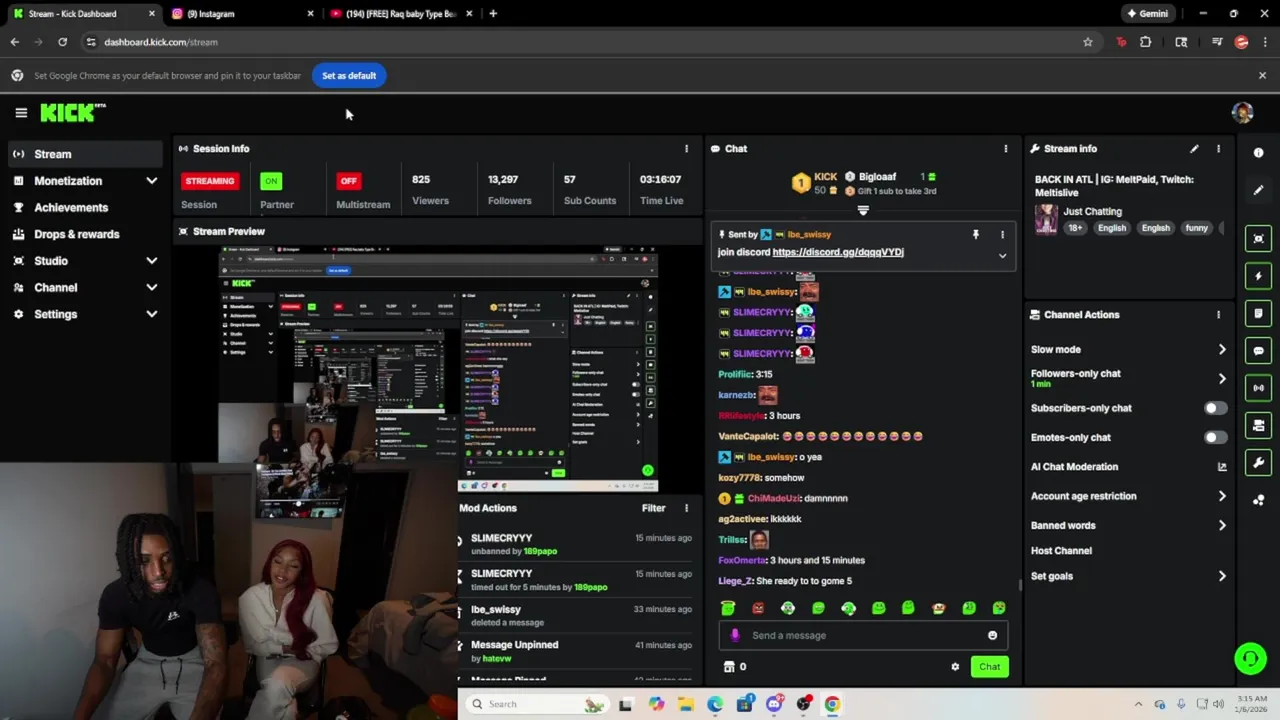Click the green support headset button
1280x720 pixels.
pyautogui.click(x=1249, y=658)
